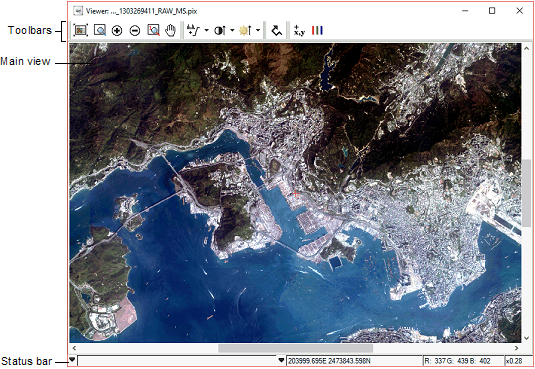Click the empty status bar message field
Viewport: 535px width, 369px height.
[177, 361]
